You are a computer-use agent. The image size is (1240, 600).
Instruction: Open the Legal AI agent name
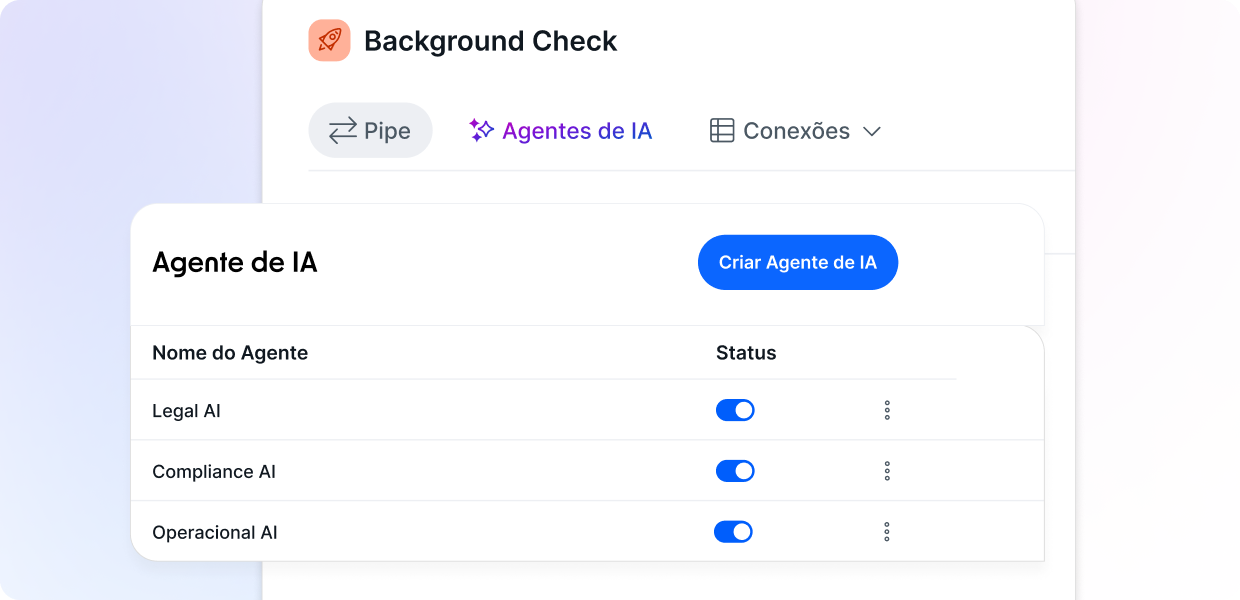[186, 411]
